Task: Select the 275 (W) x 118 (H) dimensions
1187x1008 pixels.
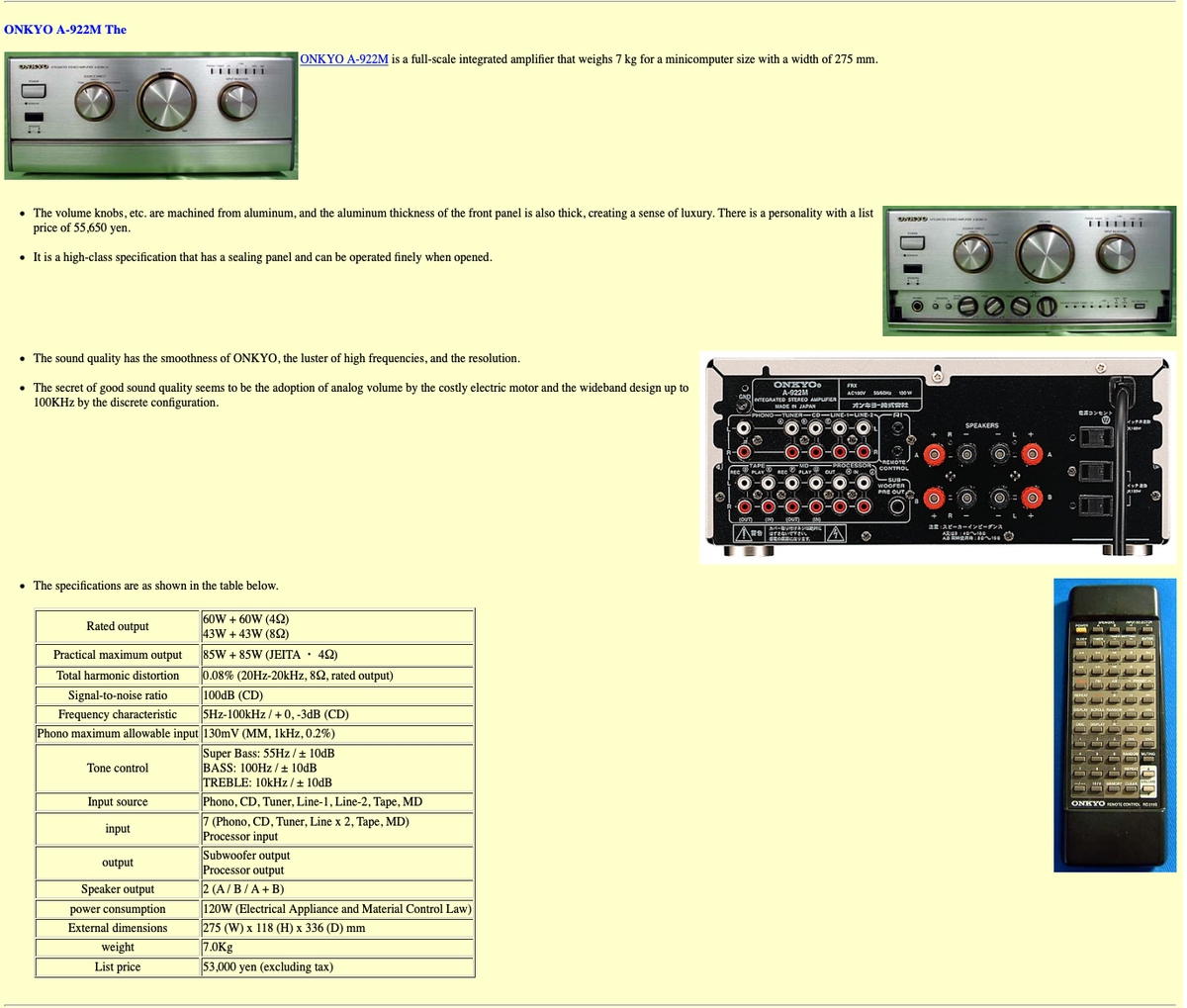Action: point(284,928)
